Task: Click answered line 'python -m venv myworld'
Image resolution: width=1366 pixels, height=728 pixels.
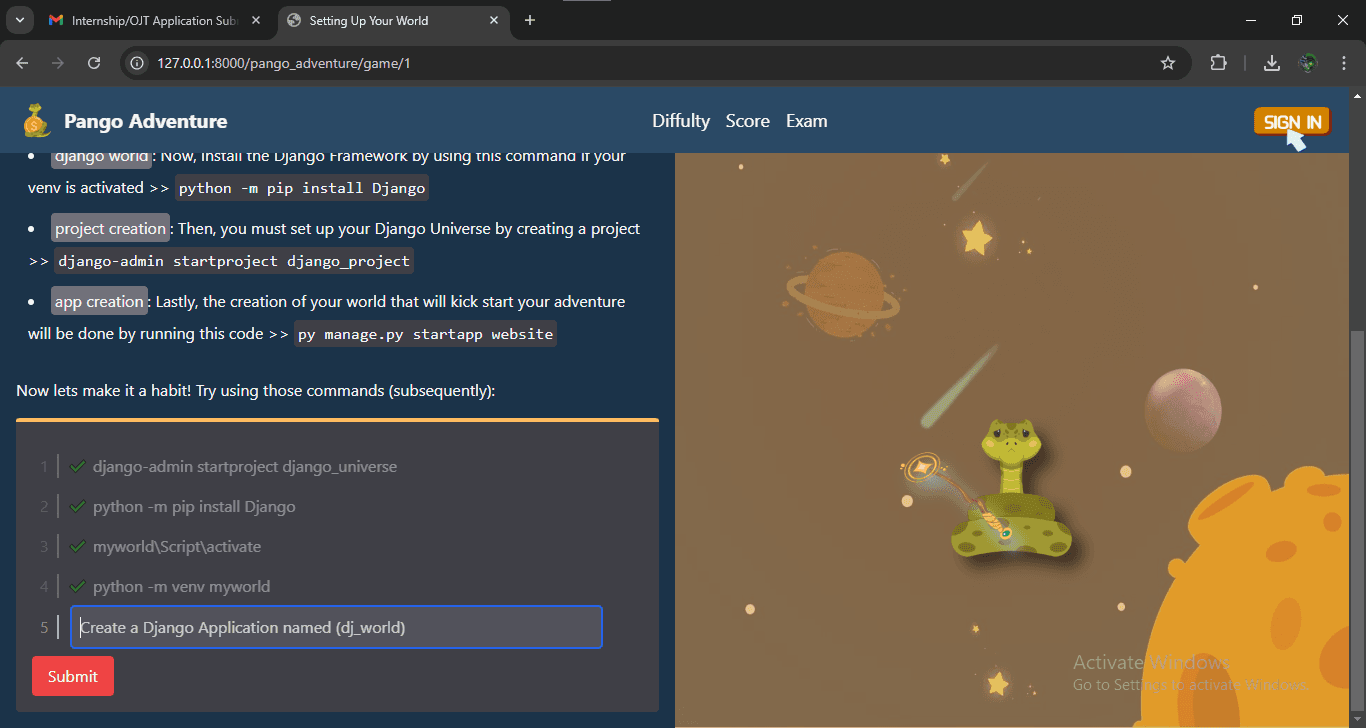Action: pos(181,586)
